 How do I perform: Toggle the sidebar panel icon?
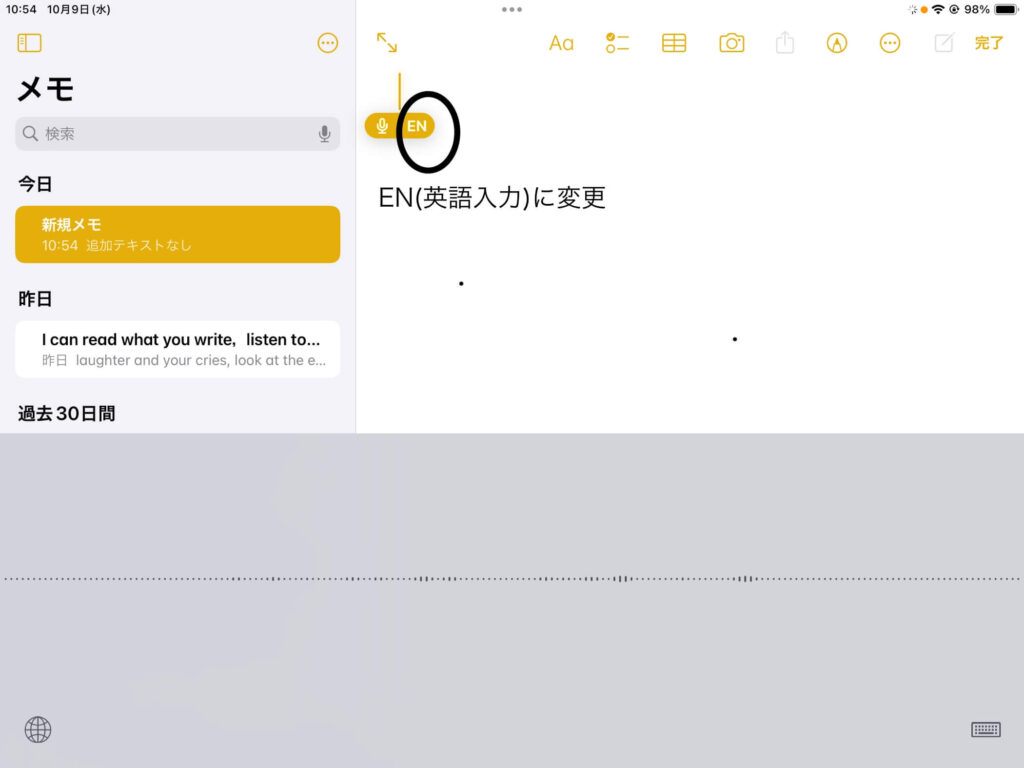click(29, 43)
